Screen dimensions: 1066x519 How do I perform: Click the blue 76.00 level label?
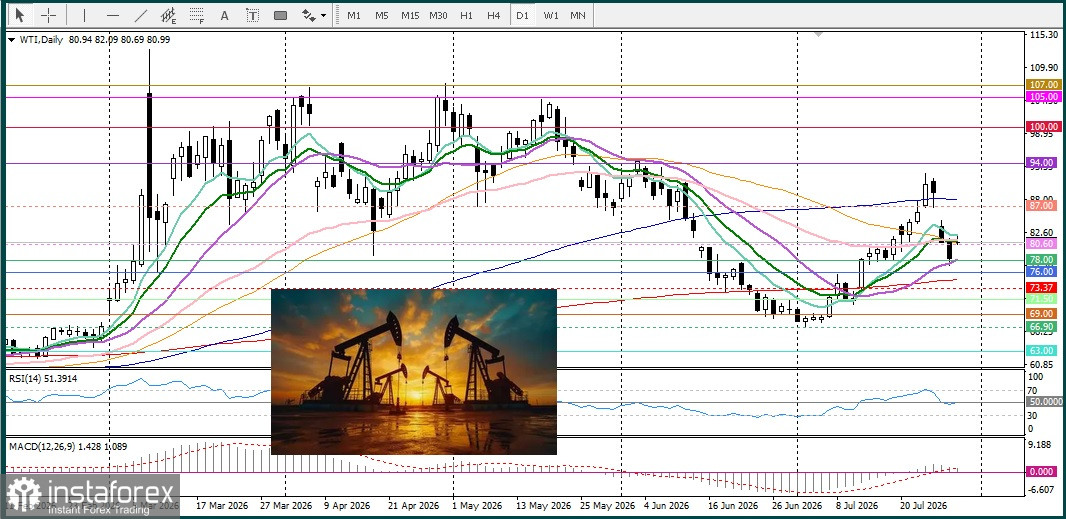click(1043, 271)
